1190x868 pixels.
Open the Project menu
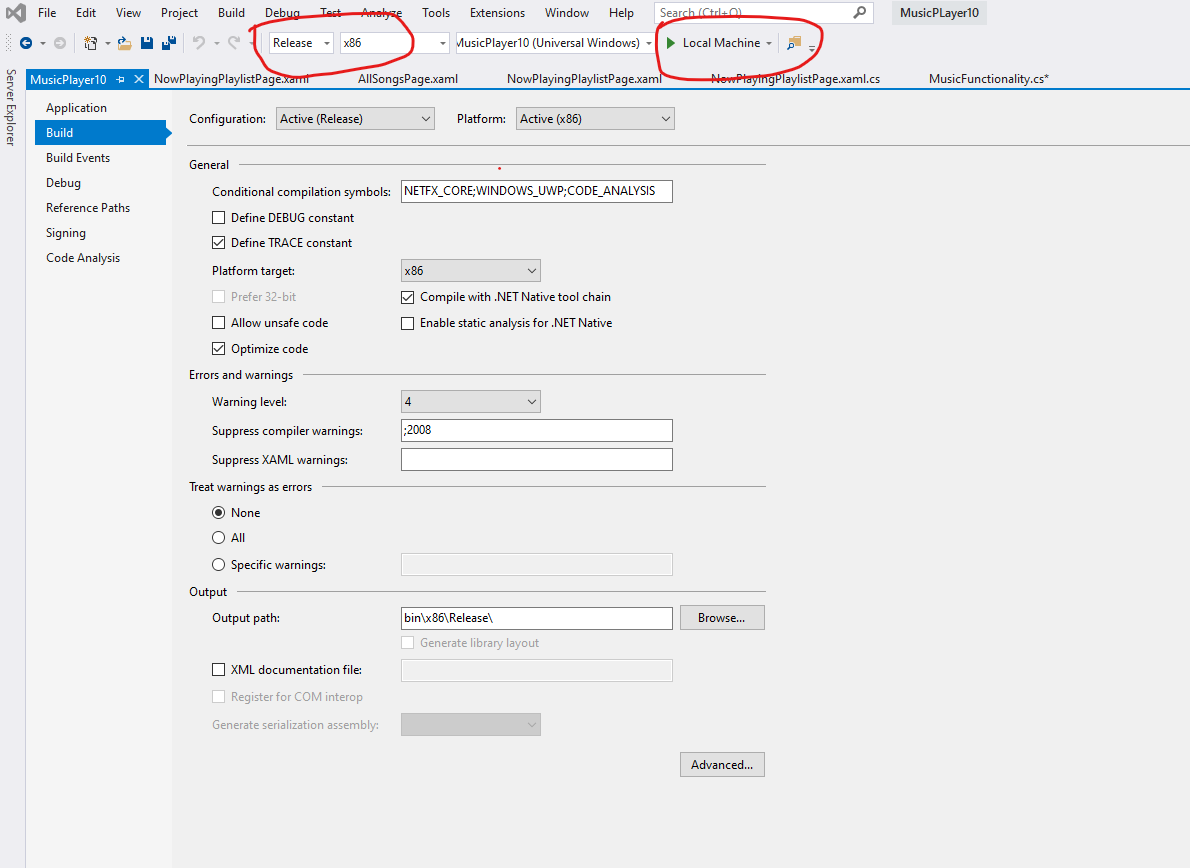(x=179, y=13)
